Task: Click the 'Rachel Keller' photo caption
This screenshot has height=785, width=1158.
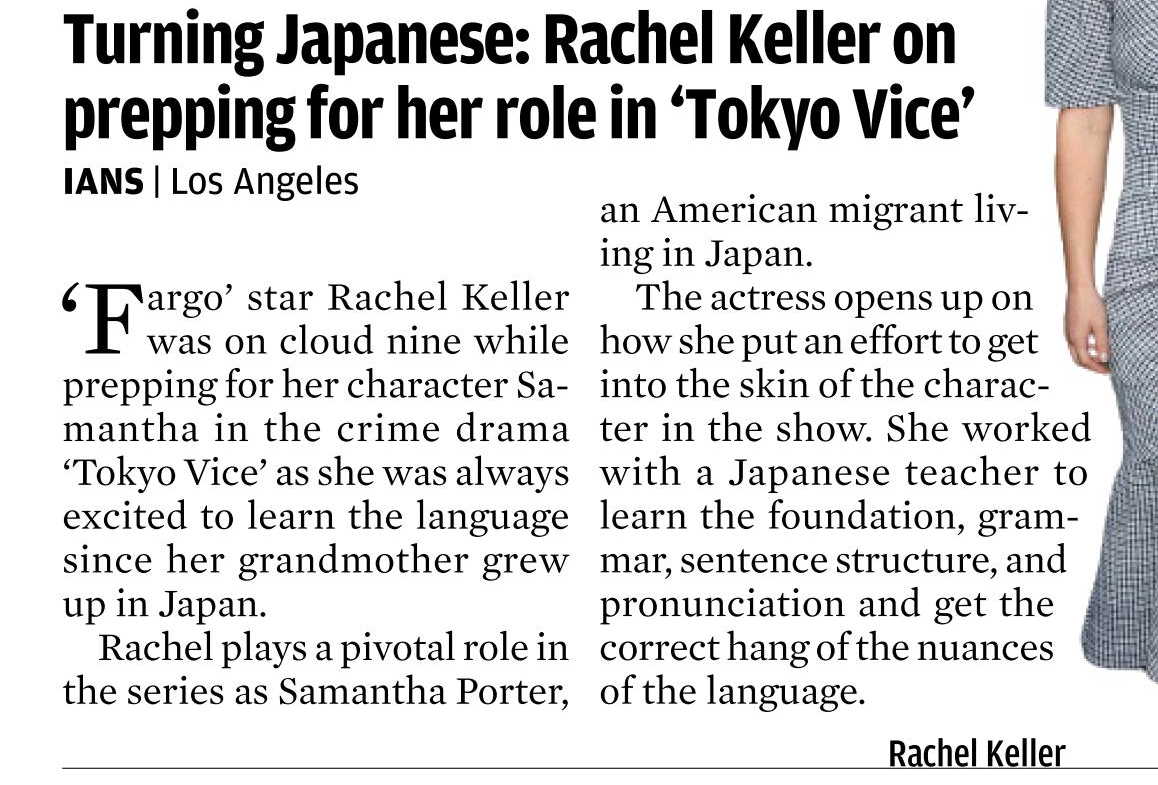Action: click(x=976, y=753)
